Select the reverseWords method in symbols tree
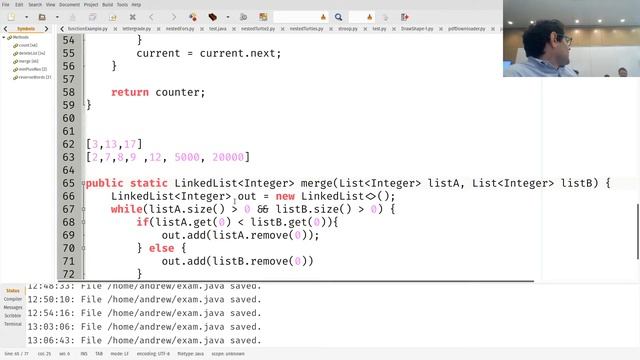This screenshot has width=640, height=360. 35,77
